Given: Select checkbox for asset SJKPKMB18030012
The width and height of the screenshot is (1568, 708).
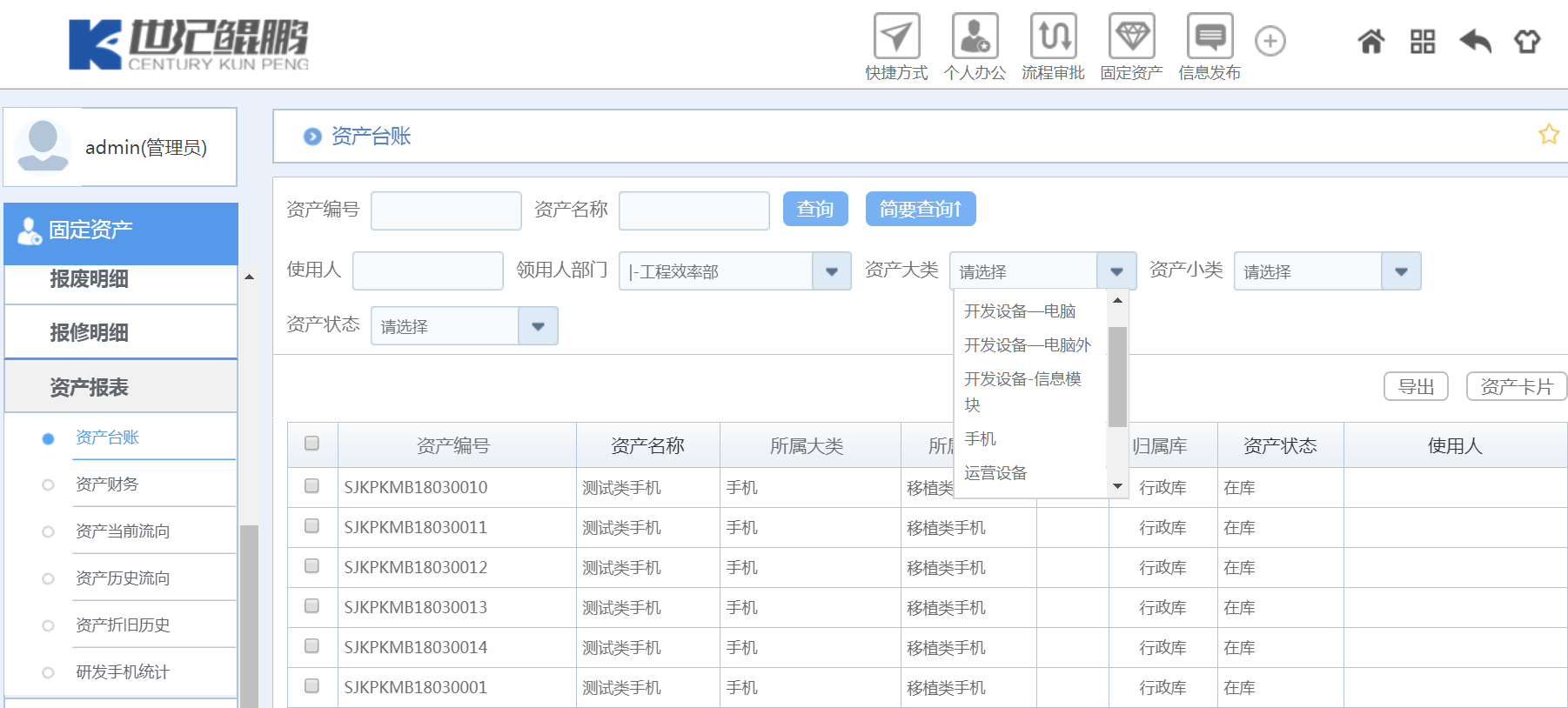Looking at the screenshot, I should [312, 566].
